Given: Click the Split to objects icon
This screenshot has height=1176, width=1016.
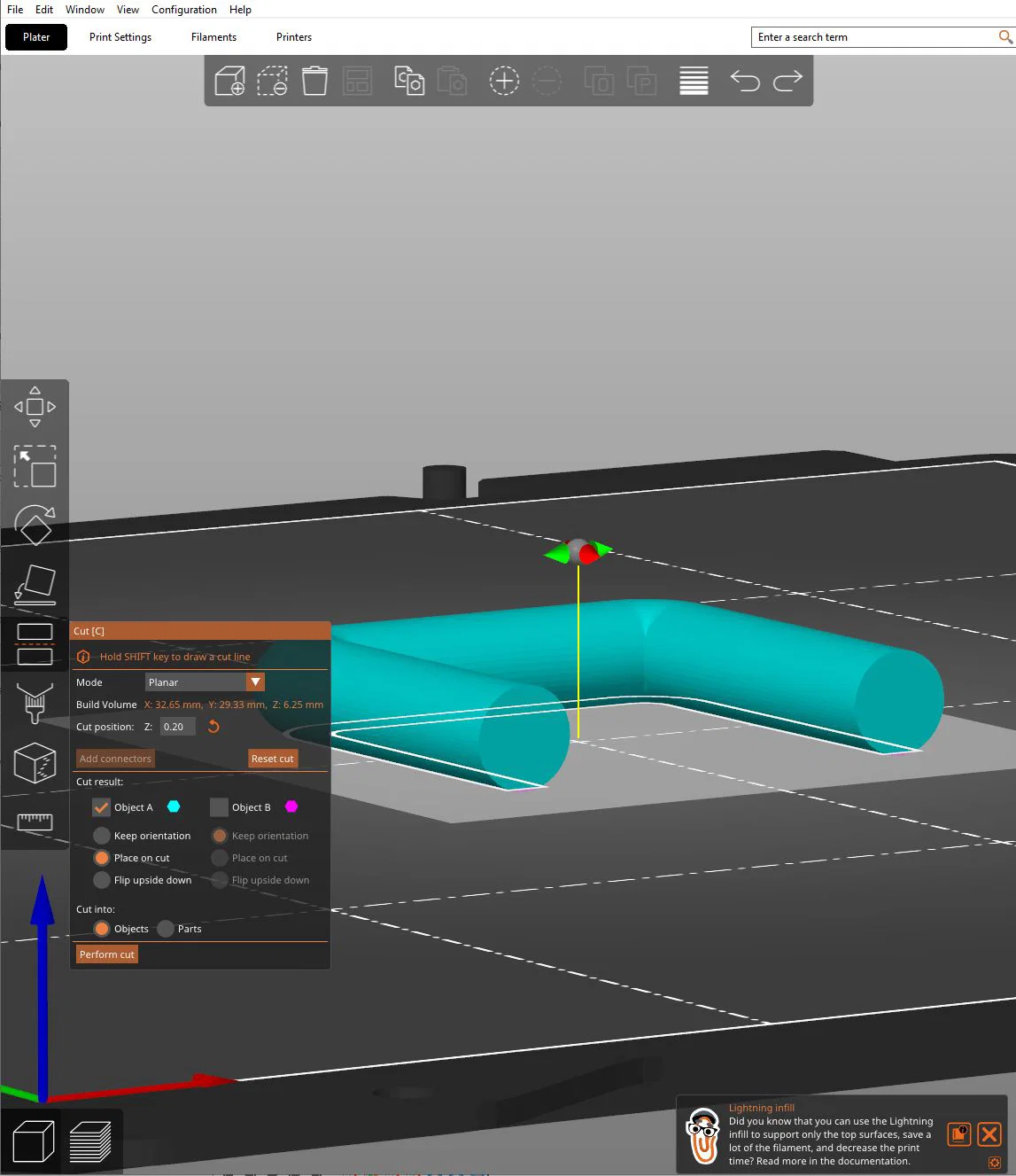Looking at the screenshot, I should [599, 81].
